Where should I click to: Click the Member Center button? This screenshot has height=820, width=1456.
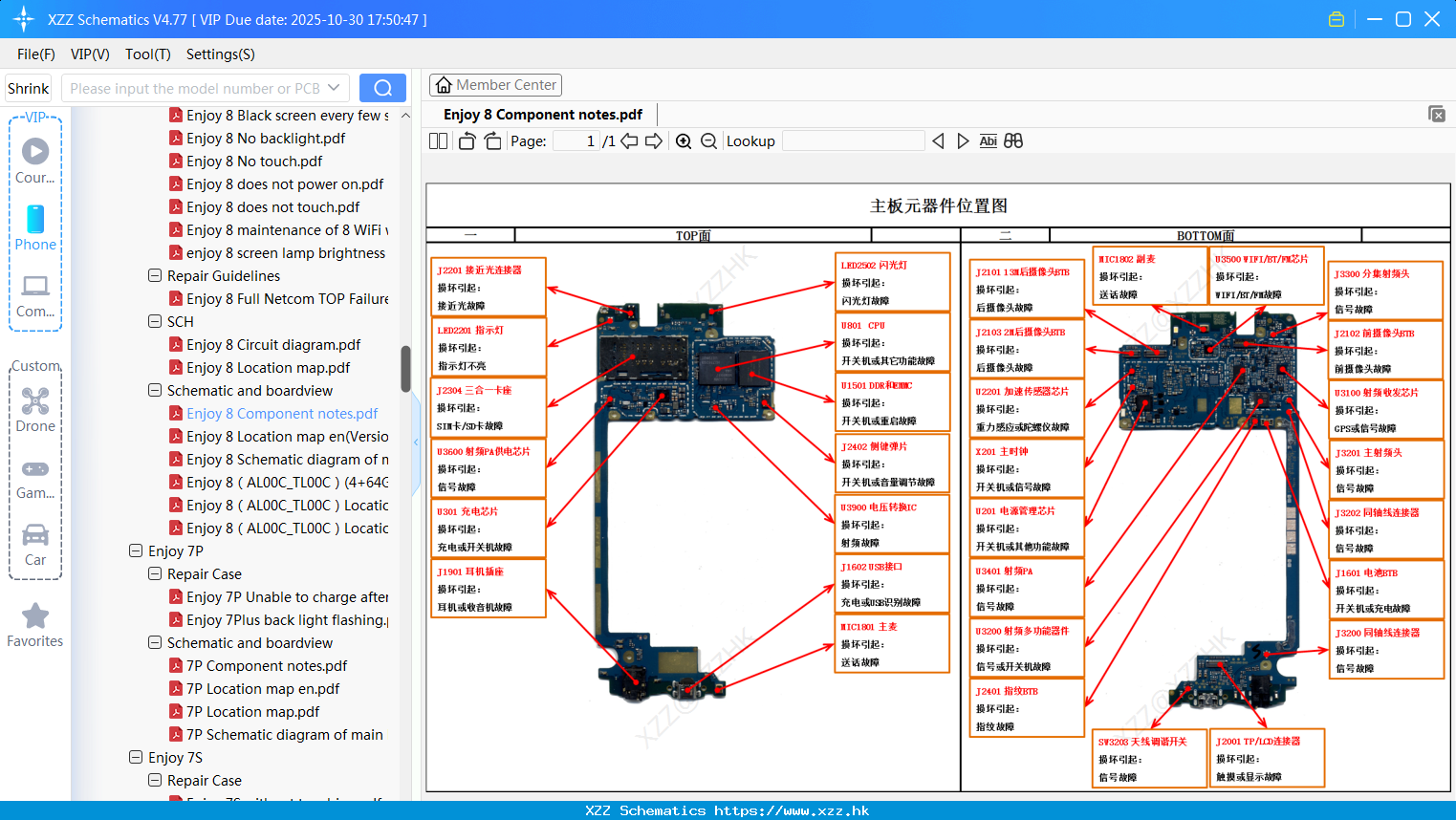(495, 85)
